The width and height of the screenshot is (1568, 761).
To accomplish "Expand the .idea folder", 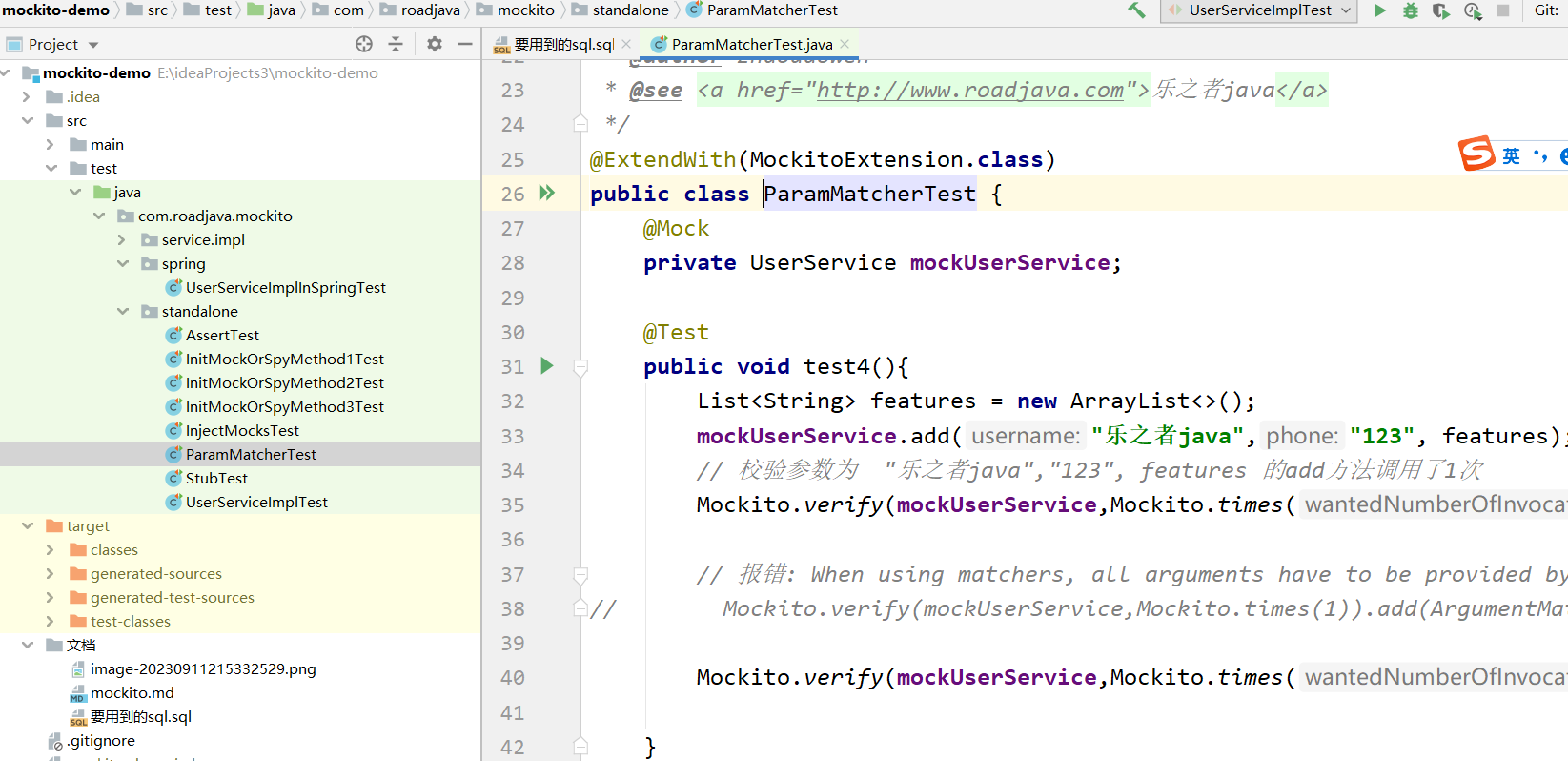I will (x=26, y=96).
